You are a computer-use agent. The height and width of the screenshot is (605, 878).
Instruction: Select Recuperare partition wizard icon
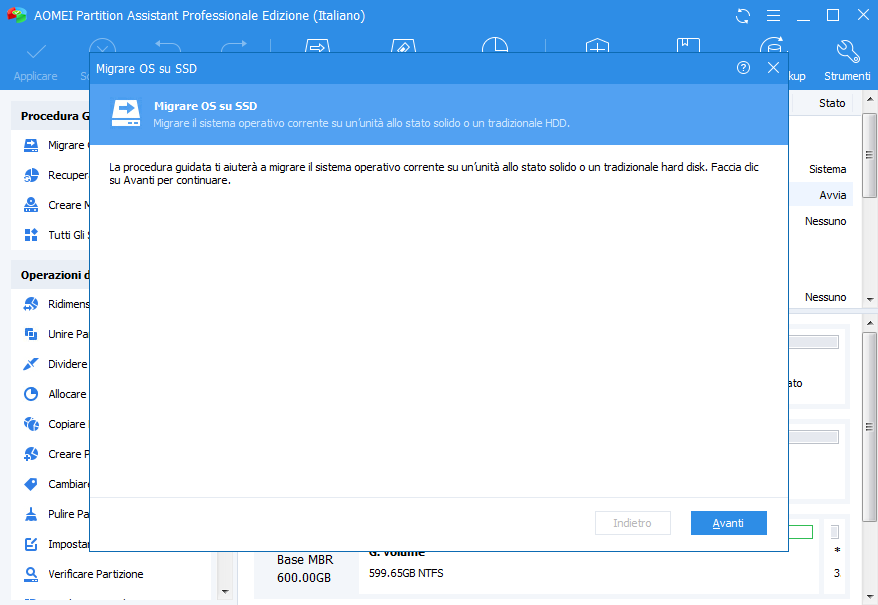pyautogui.click(x=31, y=175)
